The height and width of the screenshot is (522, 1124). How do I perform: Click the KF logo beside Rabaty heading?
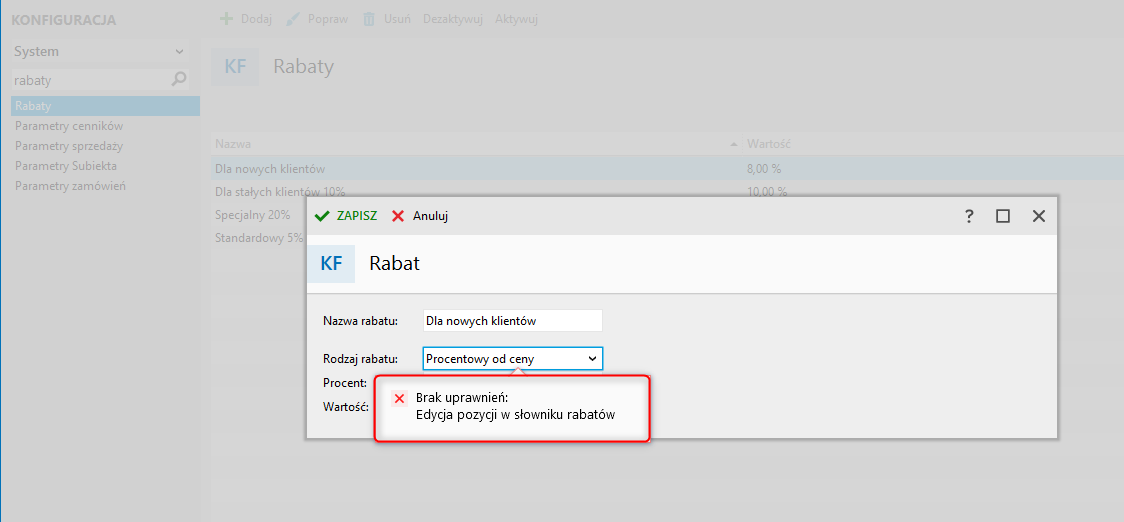[235, 67]
